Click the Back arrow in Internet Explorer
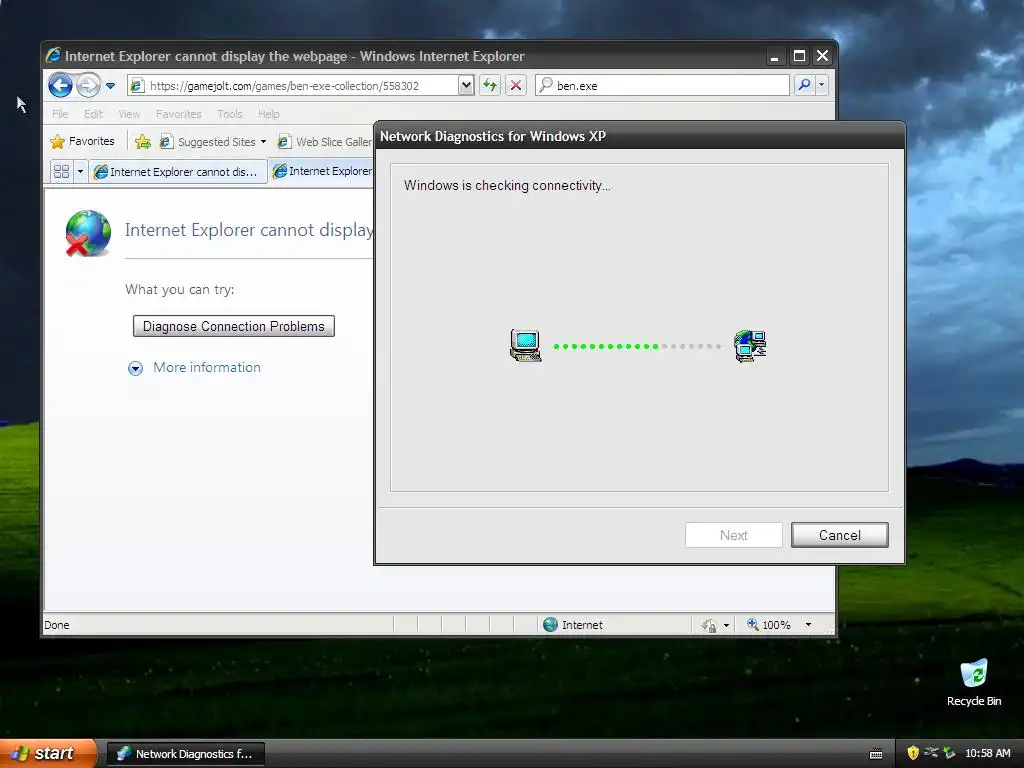The height and width of the screenshot is (768, 1024). [60, 86]
